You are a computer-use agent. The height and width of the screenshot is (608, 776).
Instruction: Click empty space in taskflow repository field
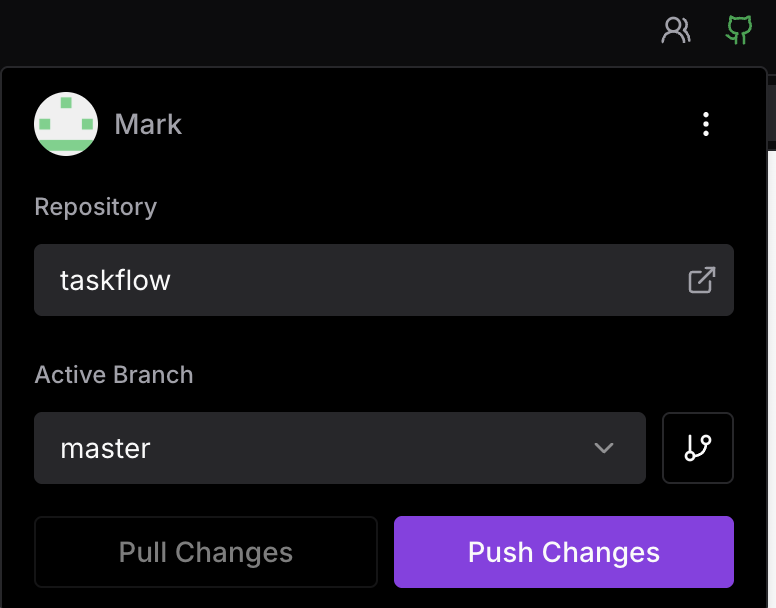[x=420, y=280]
